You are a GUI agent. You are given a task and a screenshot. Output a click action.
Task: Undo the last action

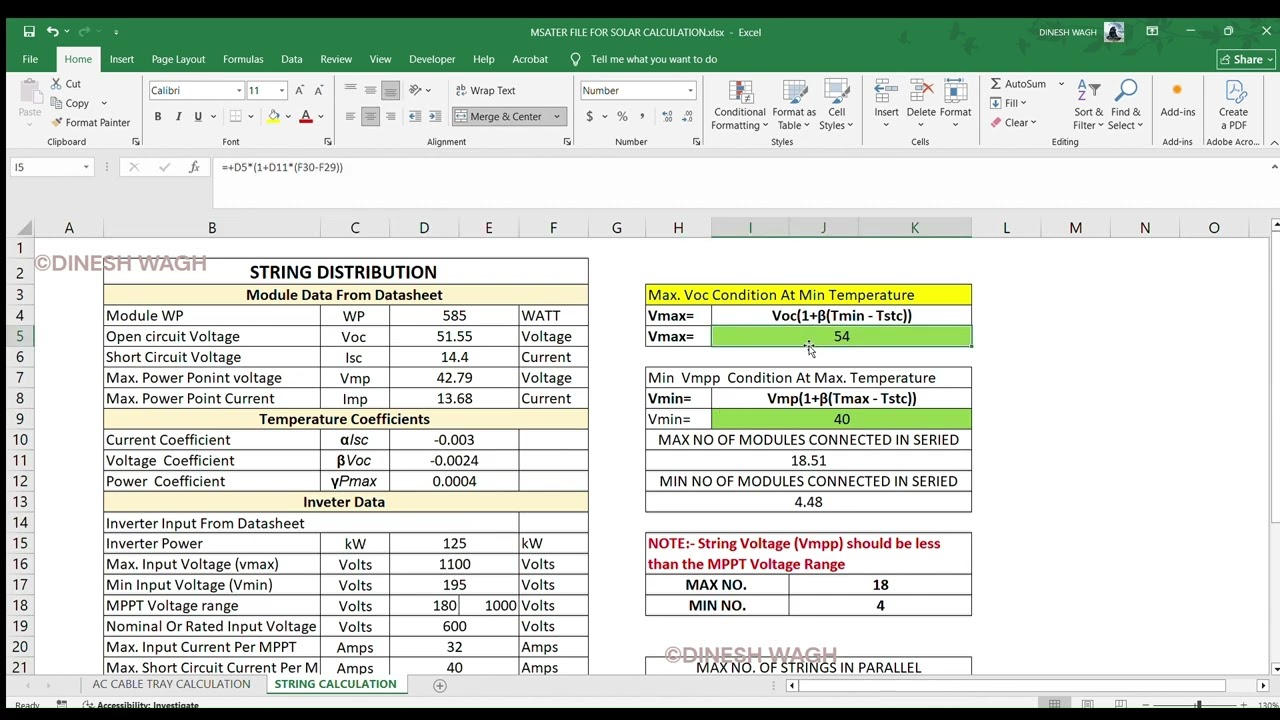coord(52,32)
